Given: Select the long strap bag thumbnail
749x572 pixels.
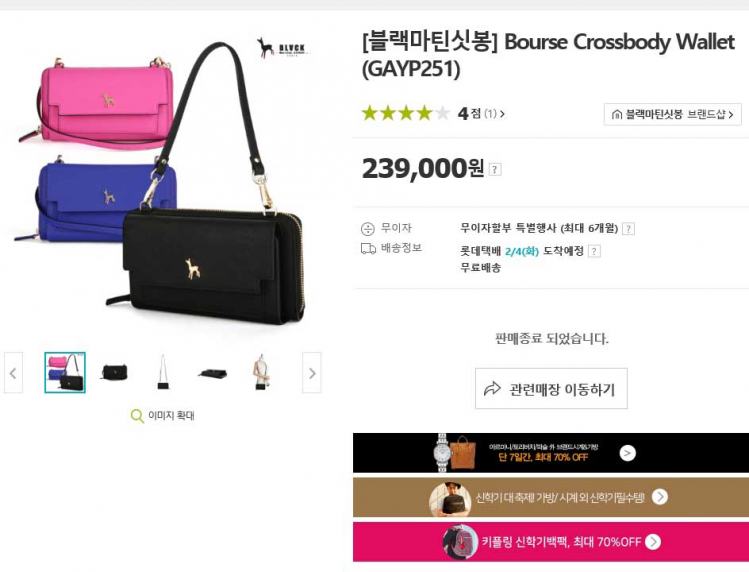Looking at the screenshot, I should (163, 372).
